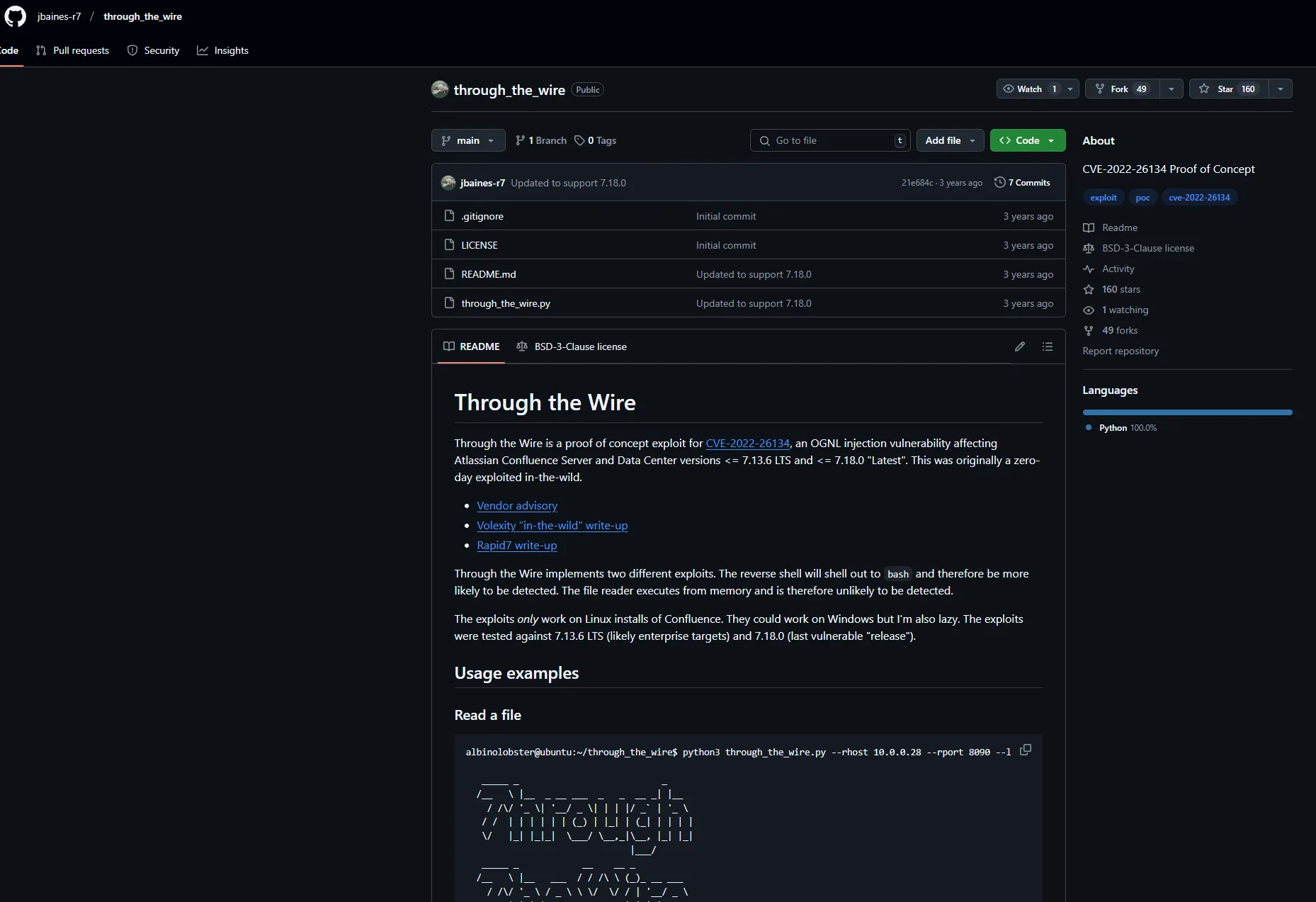Expand the Watch notifications dropdown arrow
Viewport: 1316px width, 902px height.
[1070, 89]
